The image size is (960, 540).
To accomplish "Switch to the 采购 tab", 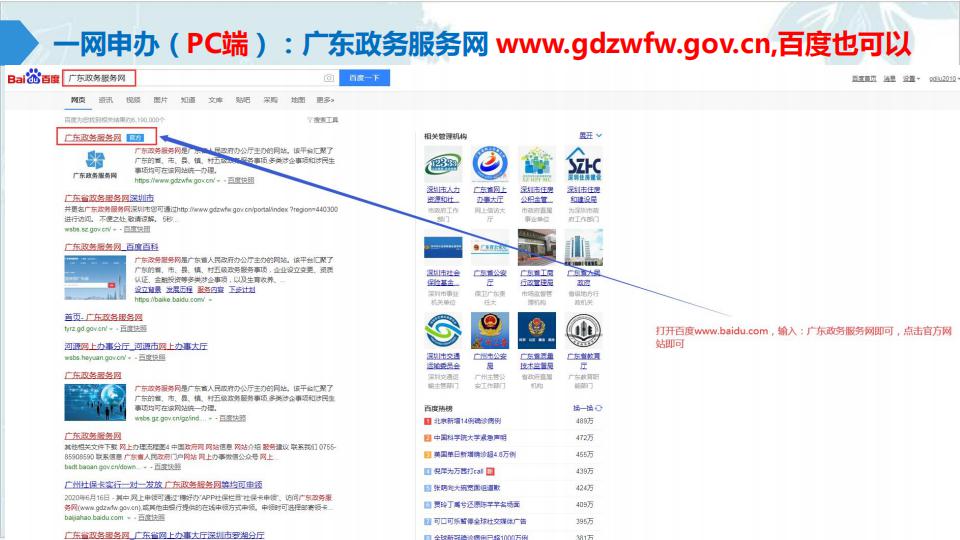I will (271, 100).
